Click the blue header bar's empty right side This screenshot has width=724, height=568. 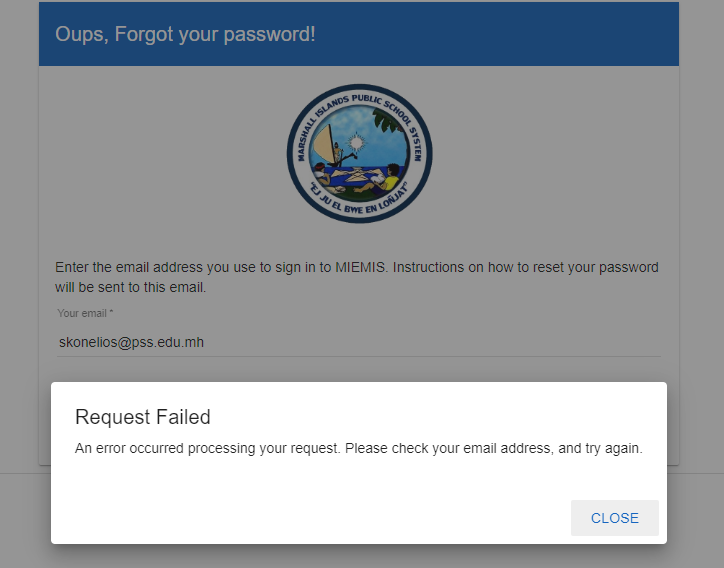(x=550, y=34)
